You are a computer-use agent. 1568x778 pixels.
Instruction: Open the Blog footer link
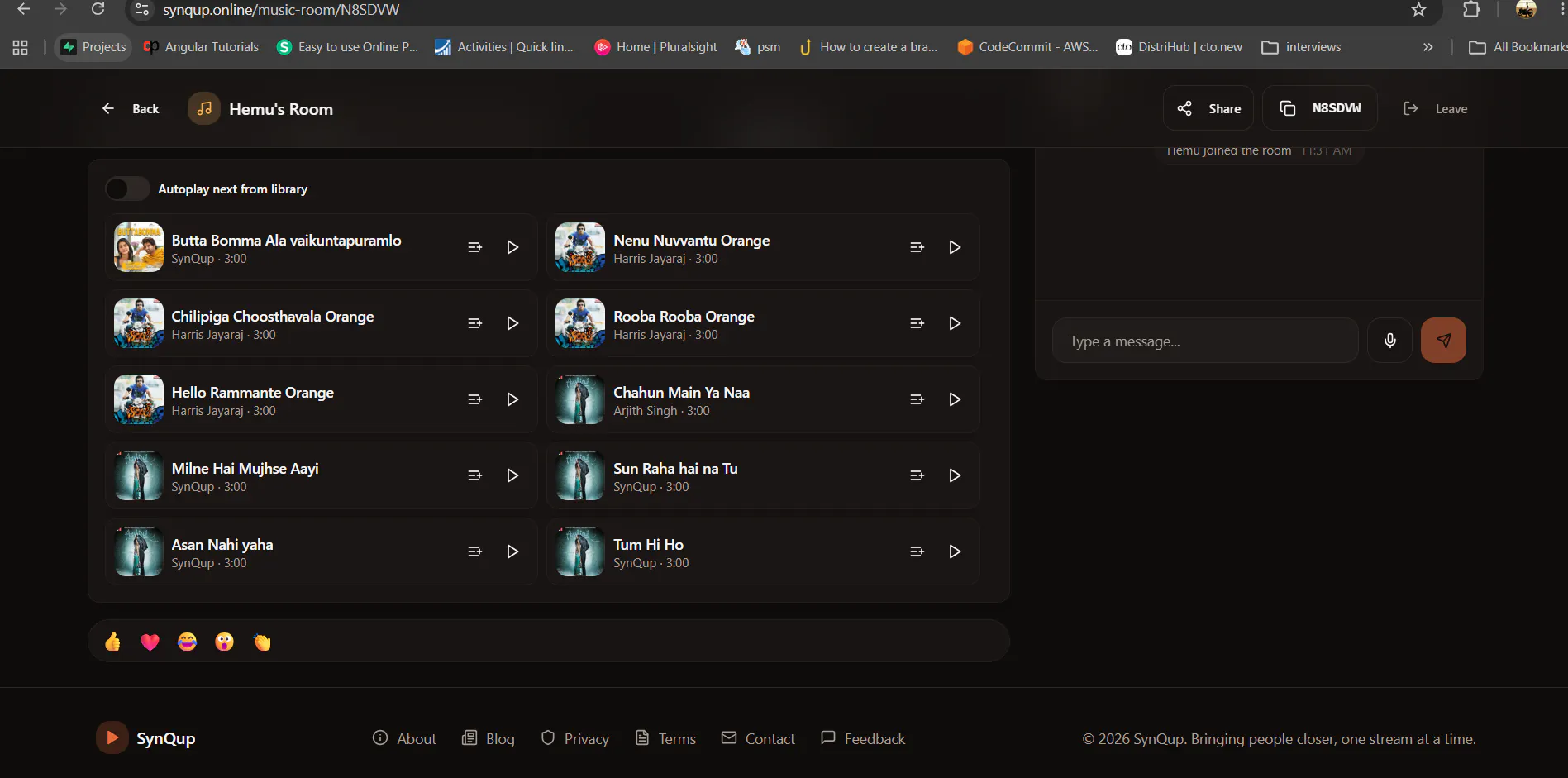[488, 738]
